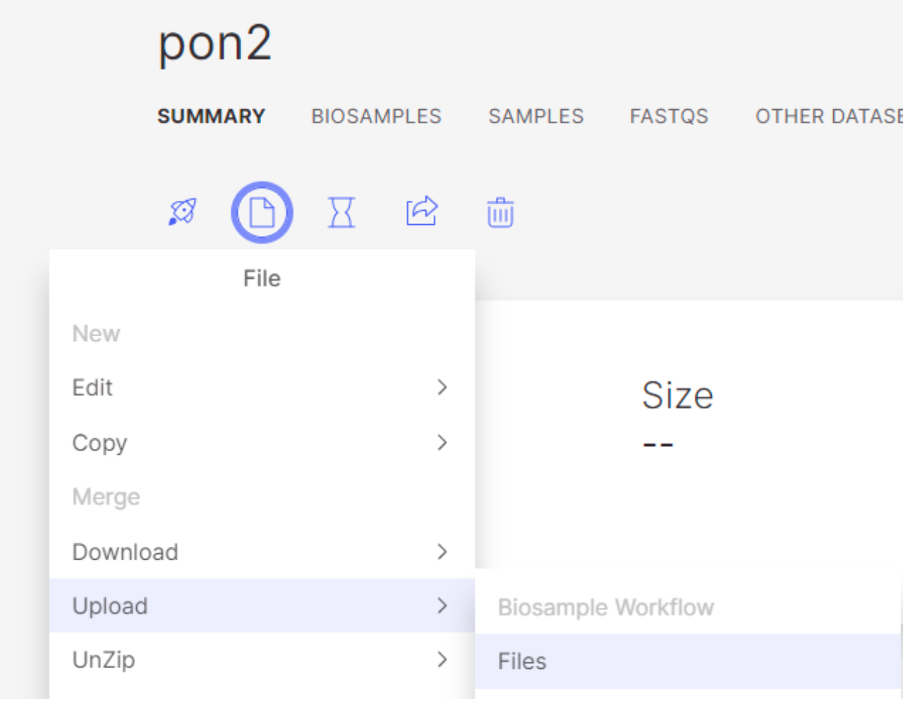Open the Download menu entry
The height and width of the screenshot is (702, 904).
262,552
